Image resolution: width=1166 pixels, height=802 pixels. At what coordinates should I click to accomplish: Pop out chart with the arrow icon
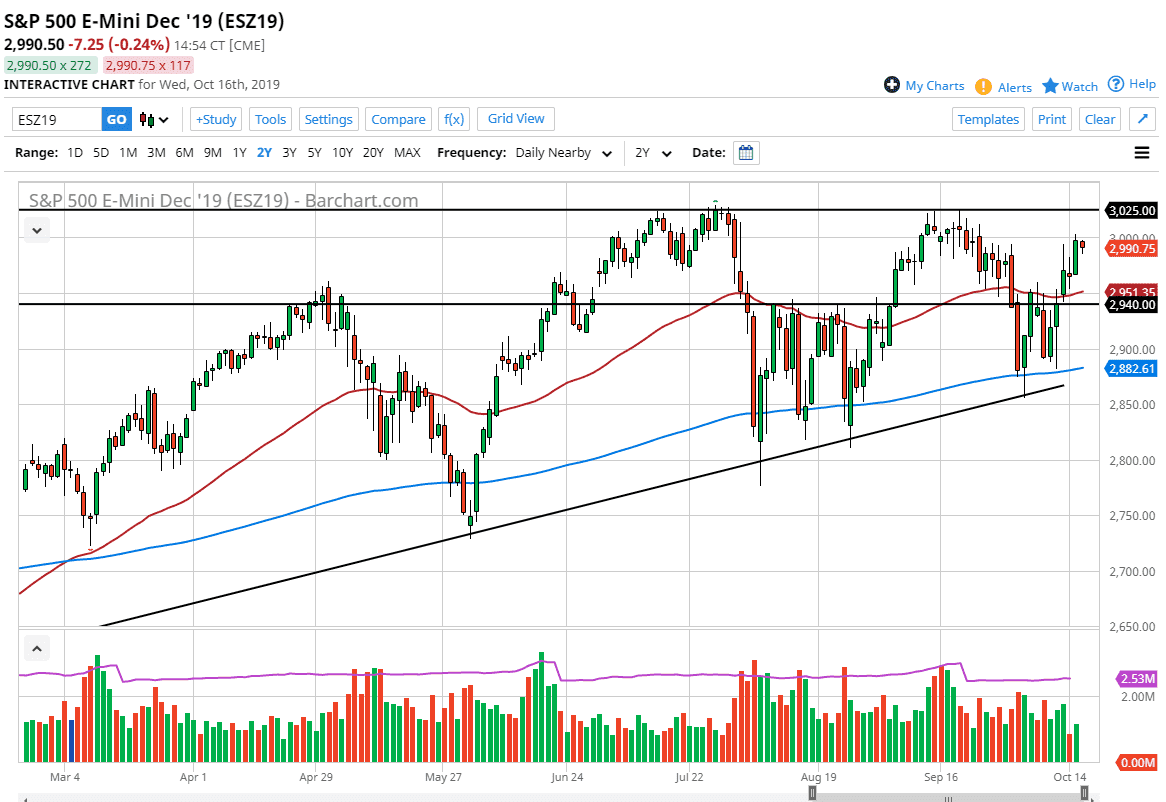point(1142,118)
